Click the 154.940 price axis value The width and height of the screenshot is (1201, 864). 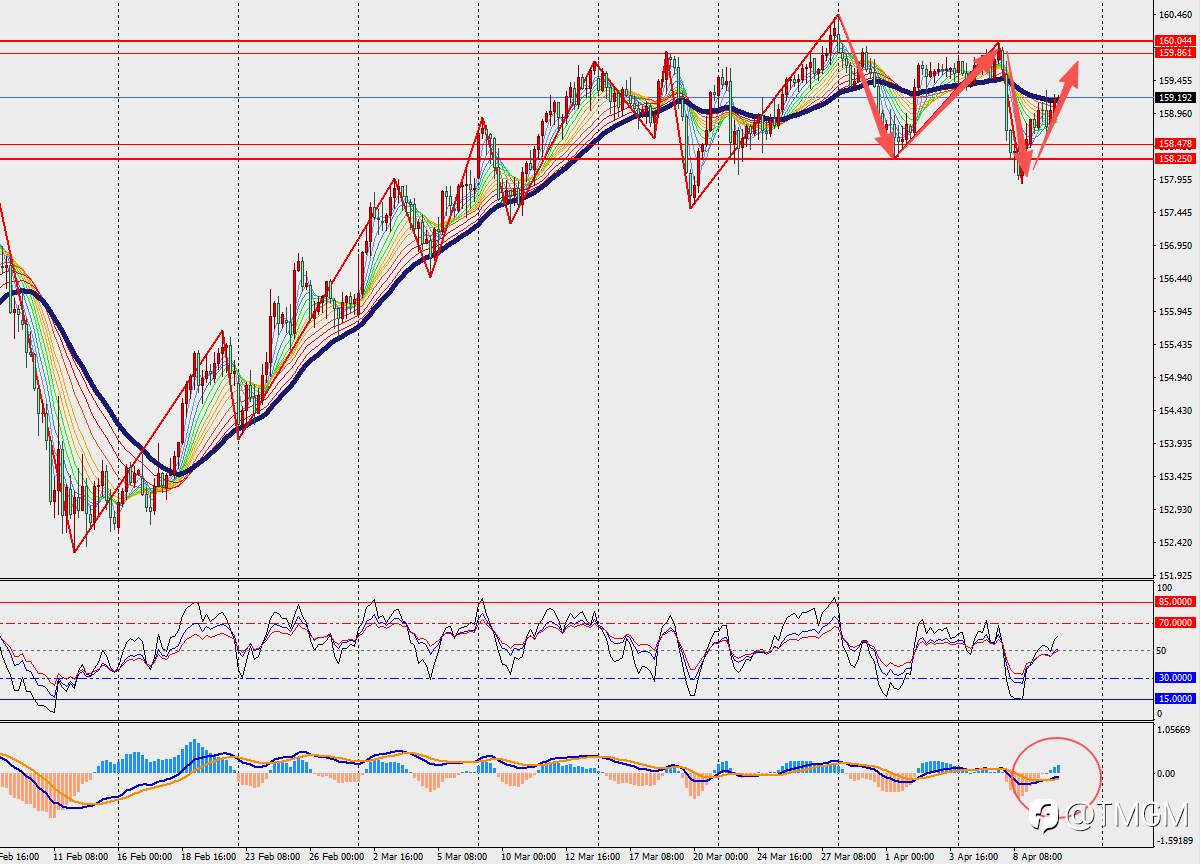(1176, 378)
